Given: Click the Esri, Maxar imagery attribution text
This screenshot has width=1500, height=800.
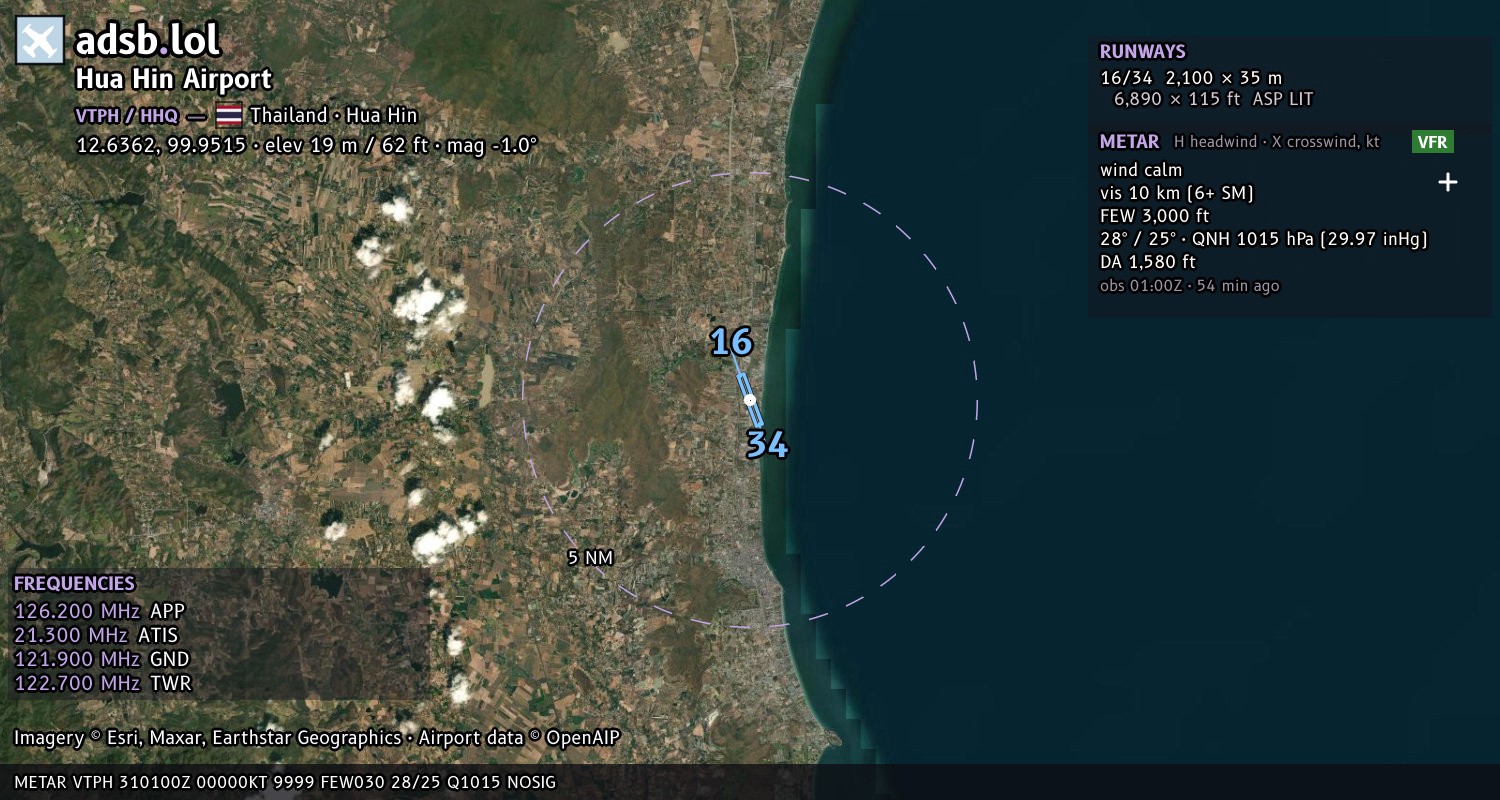Looking at the screenshot, I should pyautogui.click(x=317, y=738).
